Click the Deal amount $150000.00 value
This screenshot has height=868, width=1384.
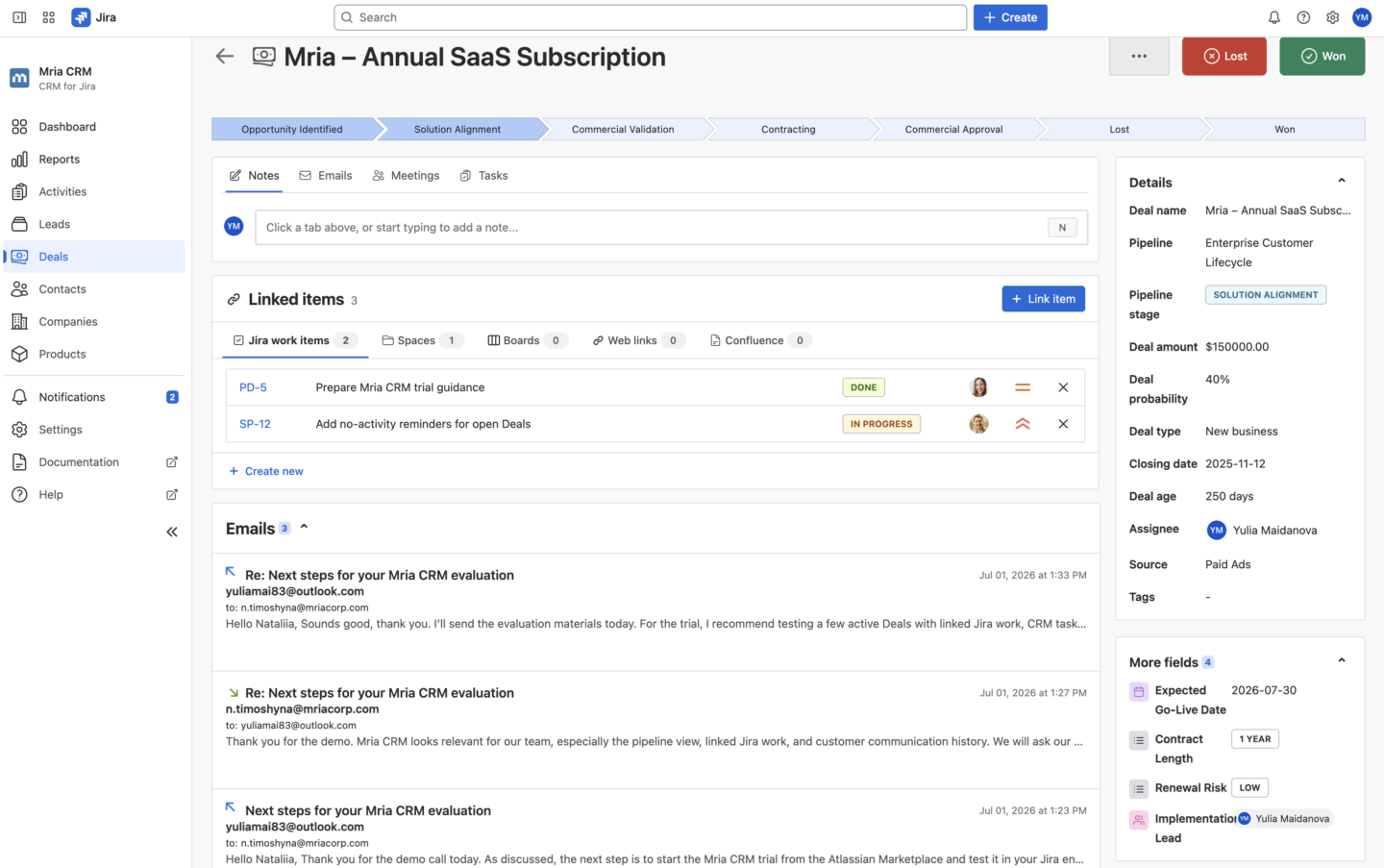click(1237, 347)
